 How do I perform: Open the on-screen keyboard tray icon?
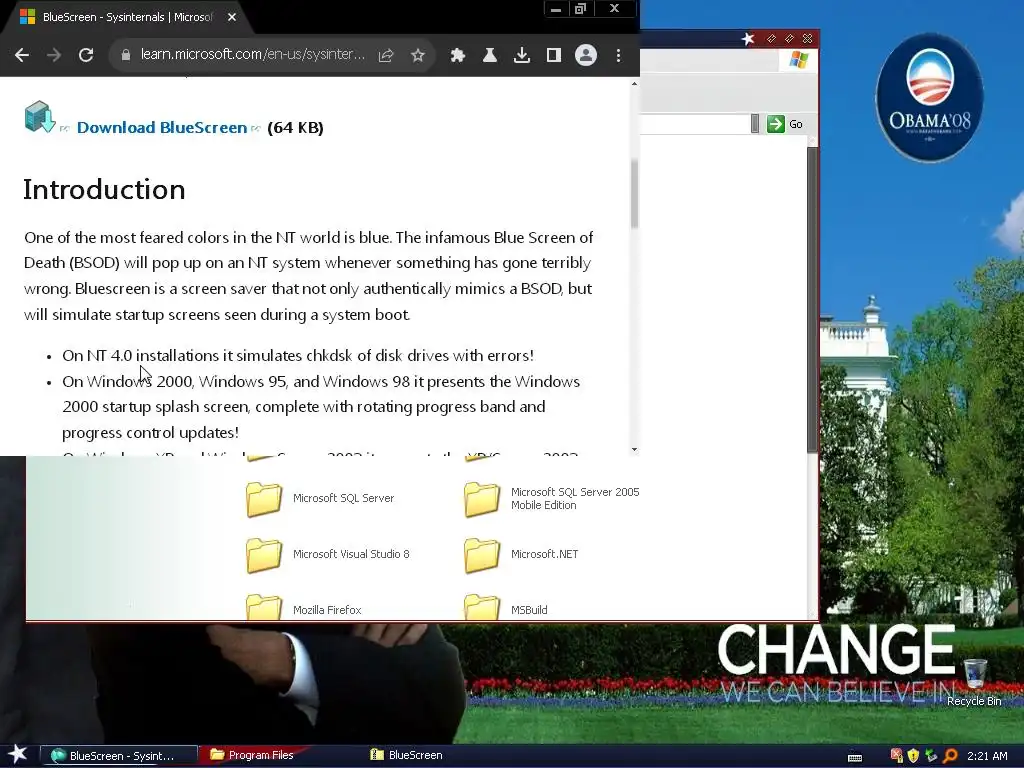[855, 757]
